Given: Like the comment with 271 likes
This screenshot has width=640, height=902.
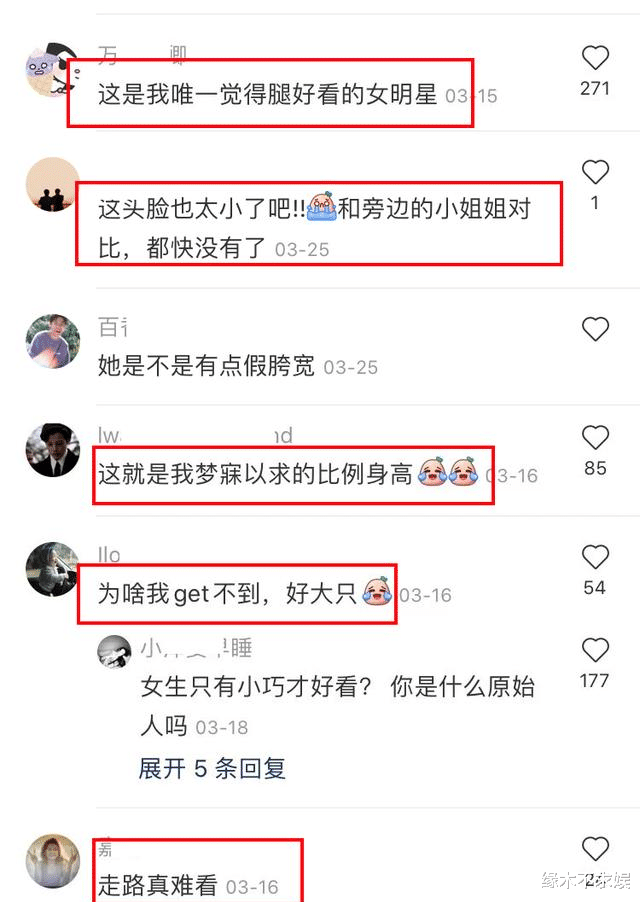Looking at the screenshot, I should 595,58.
